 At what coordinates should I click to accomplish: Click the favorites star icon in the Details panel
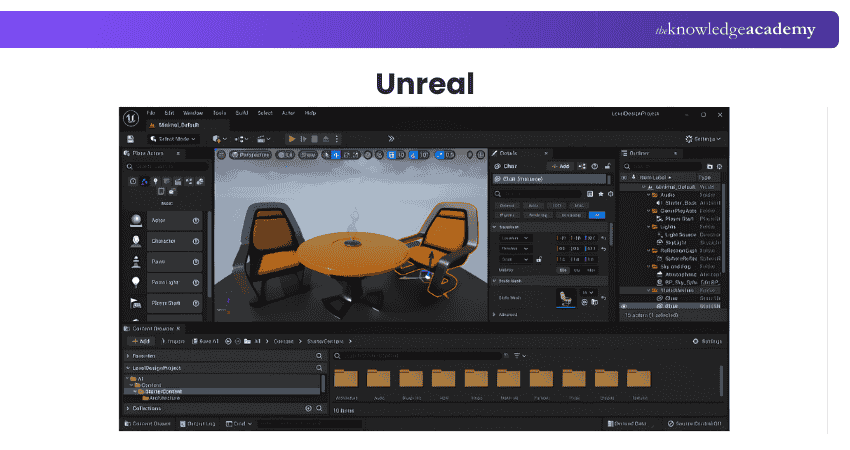pyautogui.click(x=601, y=194)
